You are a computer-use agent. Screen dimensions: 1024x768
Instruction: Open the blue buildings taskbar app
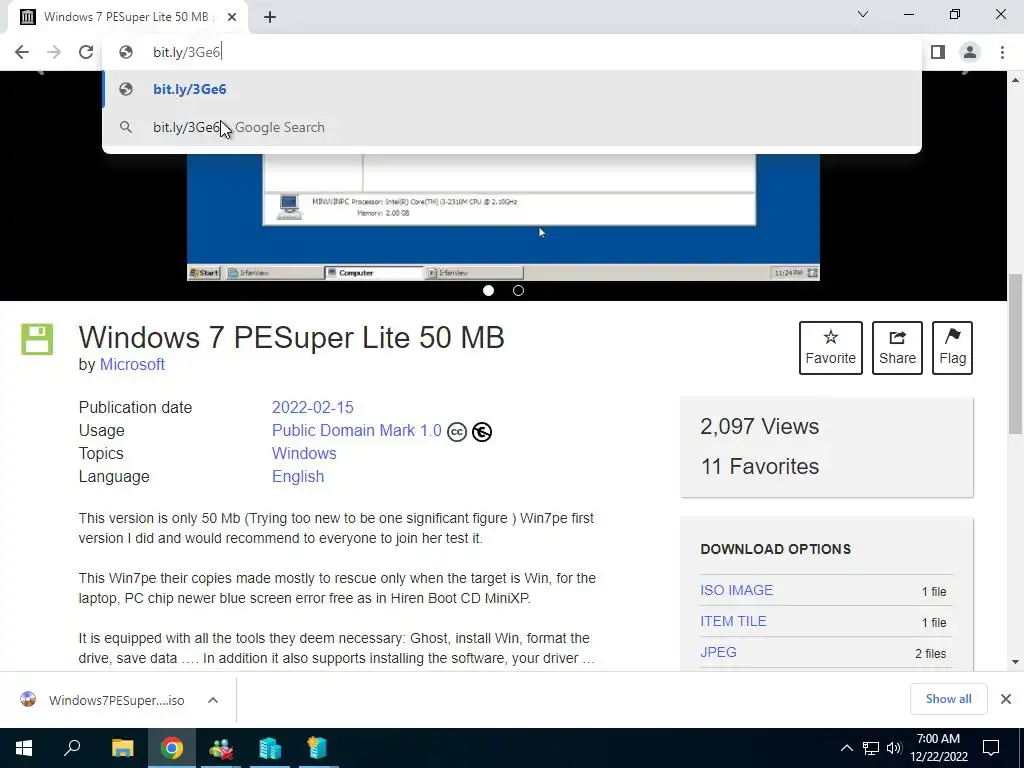pos(270,748)
